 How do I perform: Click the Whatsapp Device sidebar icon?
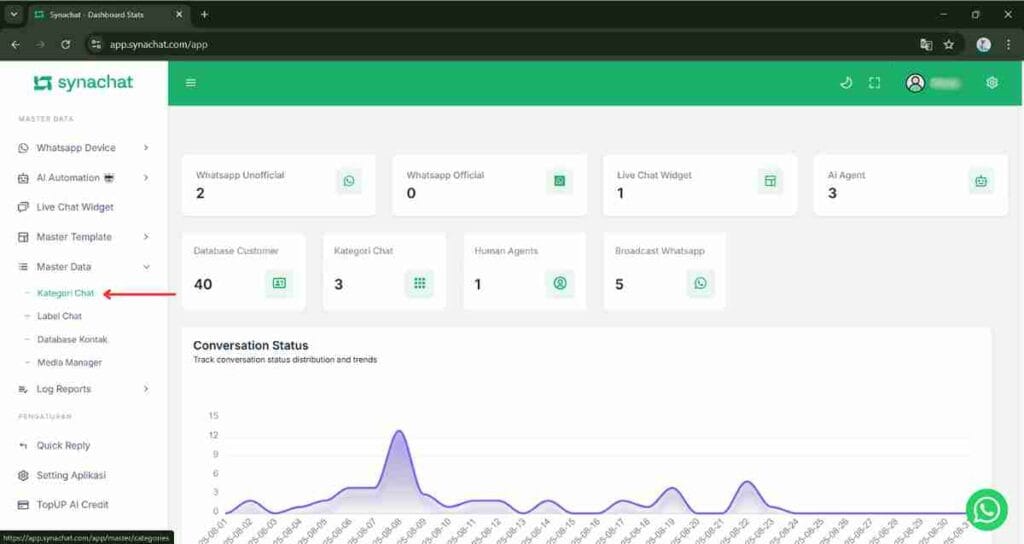23,148
